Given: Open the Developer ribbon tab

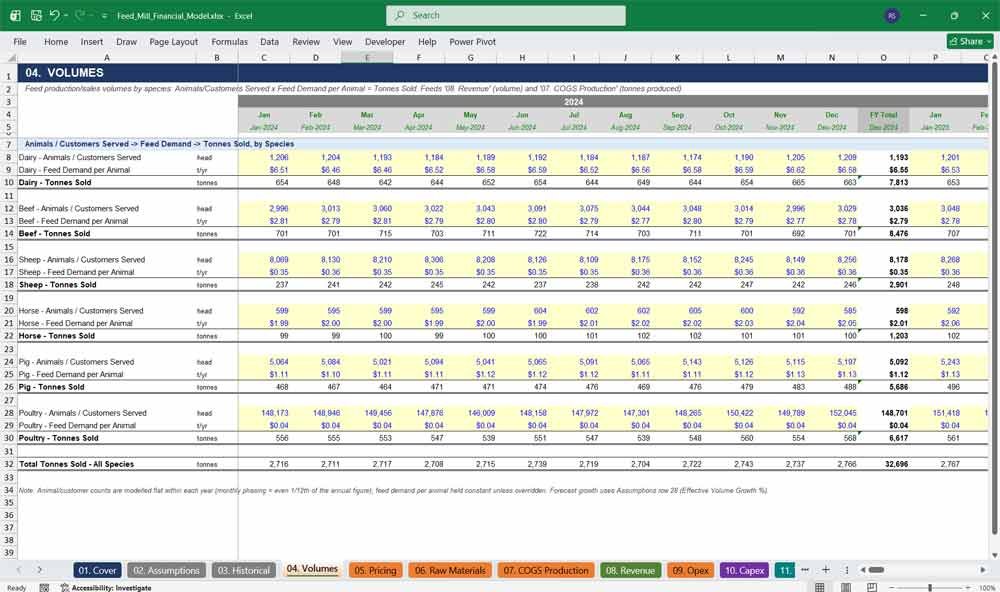Looking at the screenshot, I should [385, 41].
